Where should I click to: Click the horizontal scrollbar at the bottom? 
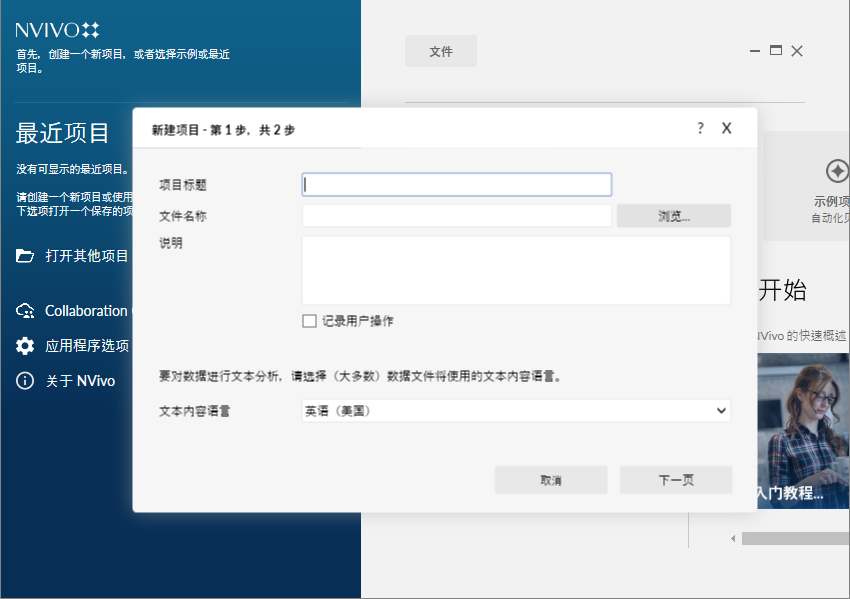click(795, 538)
